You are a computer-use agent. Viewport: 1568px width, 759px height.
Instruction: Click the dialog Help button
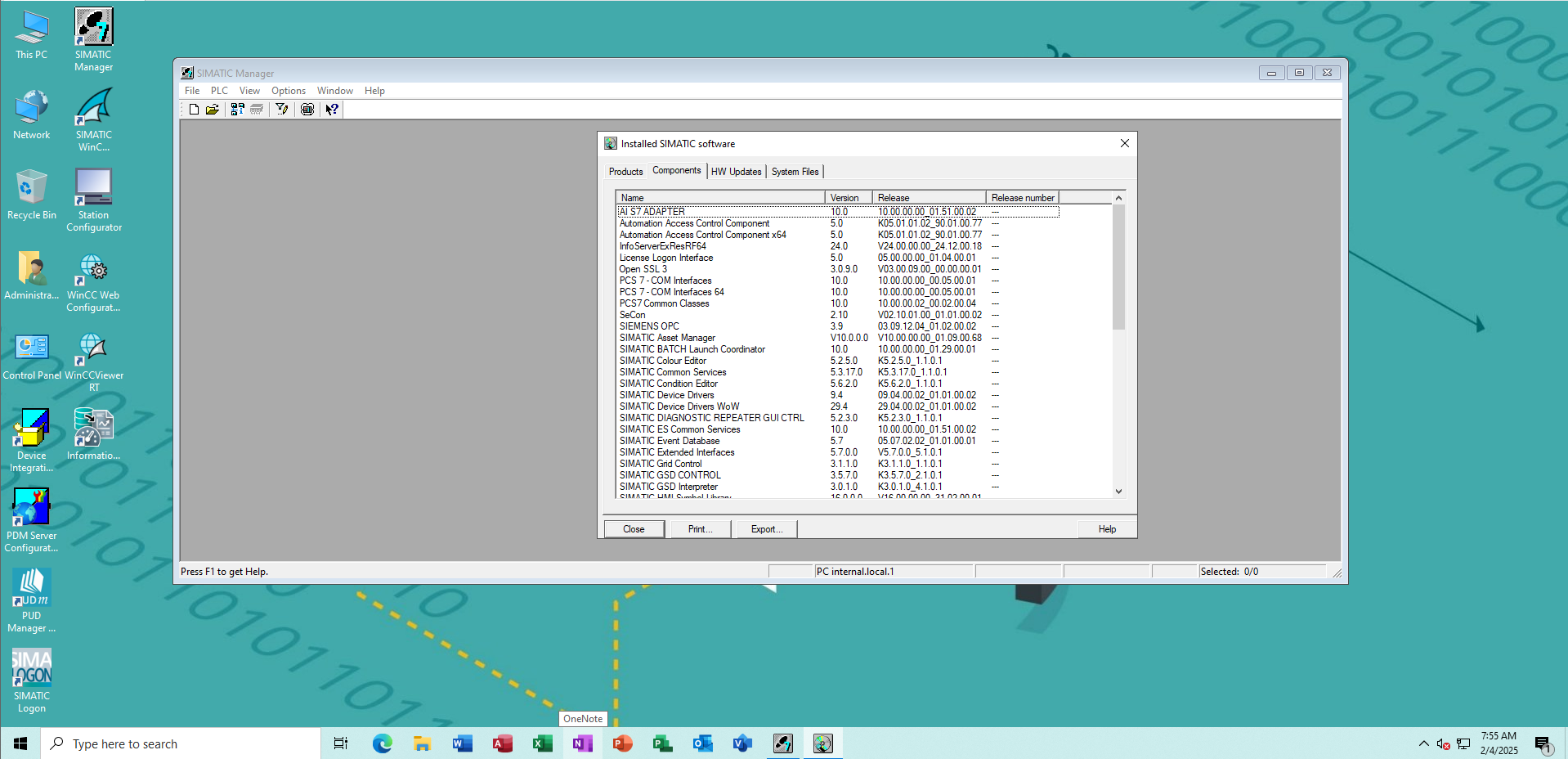pyautogui.click(x=1107, y=529)
